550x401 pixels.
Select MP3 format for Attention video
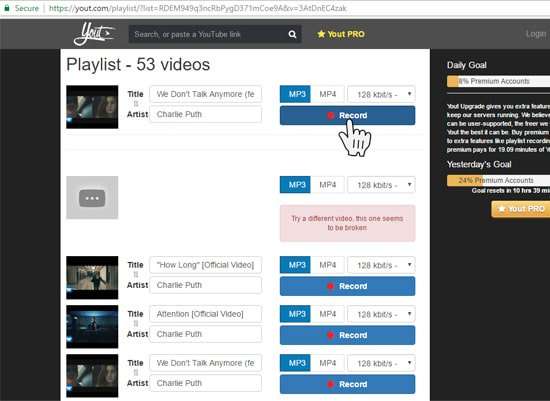[295, 314]
